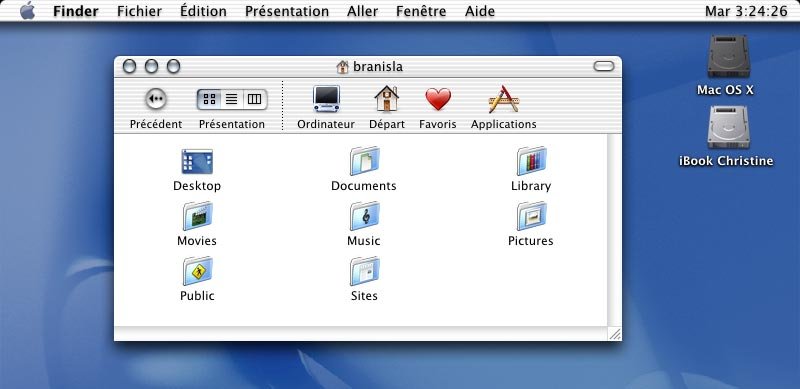Zoom the branisla window with the third button
This screenshot has height=389, width=800.
(x=173, y=66)
